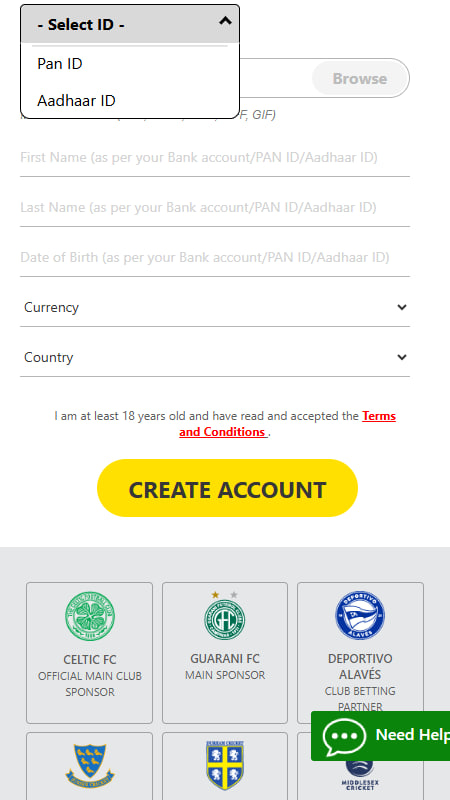Screen dimensions: 450x800
Task: Click the Guarani FC green logo
Action: 225,616
